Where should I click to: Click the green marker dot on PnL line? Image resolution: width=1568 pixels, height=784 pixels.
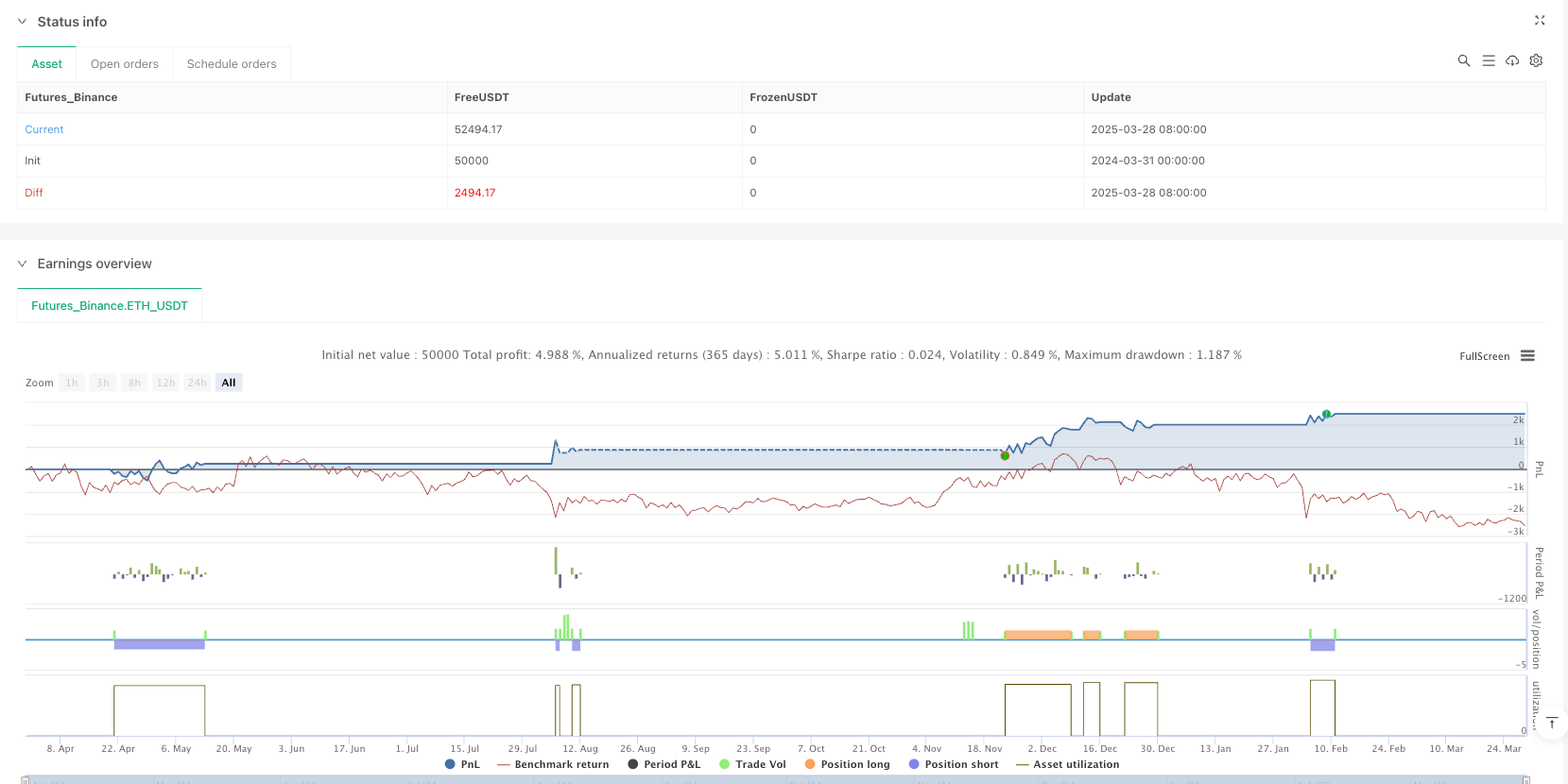[1326, 415]
